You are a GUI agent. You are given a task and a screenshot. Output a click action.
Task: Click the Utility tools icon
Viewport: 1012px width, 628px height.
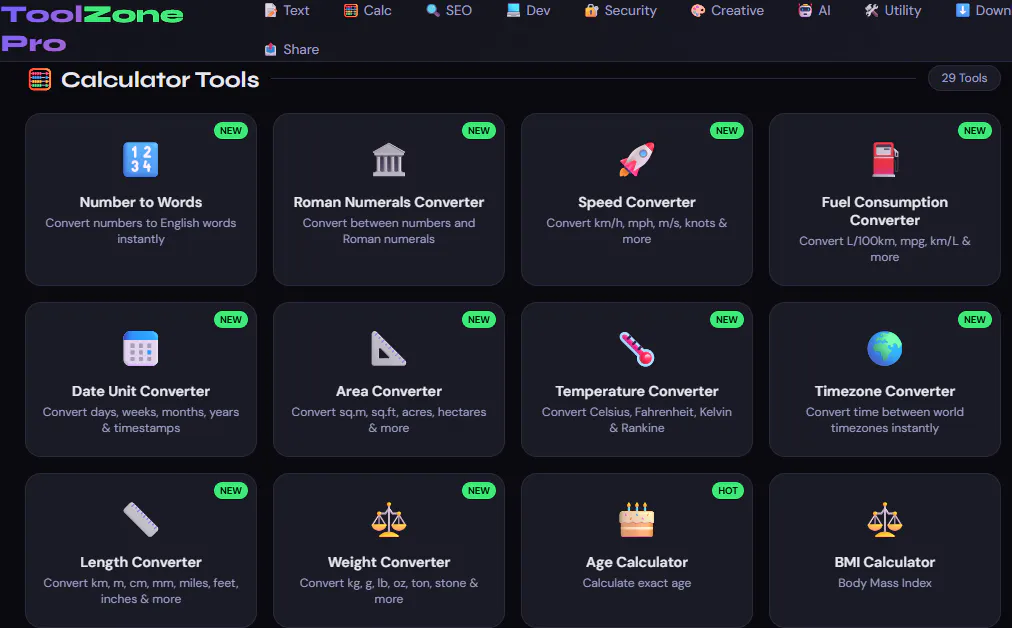tap(871, 10)
